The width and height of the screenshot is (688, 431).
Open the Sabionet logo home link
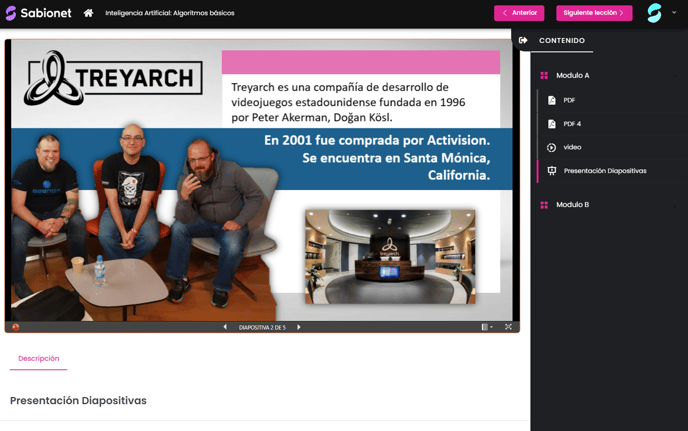click(38, 13)
